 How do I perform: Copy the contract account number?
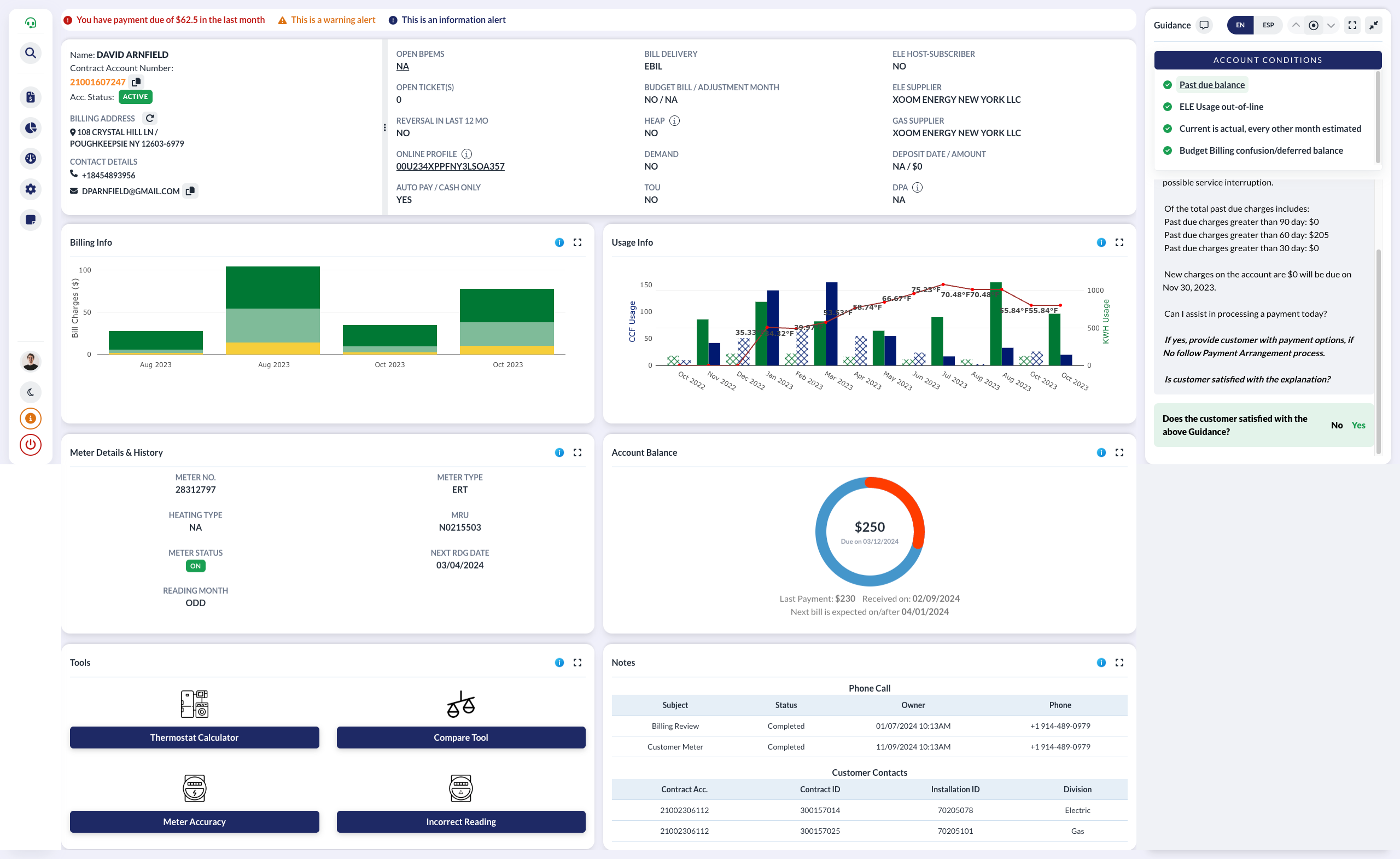coord(136,82)
